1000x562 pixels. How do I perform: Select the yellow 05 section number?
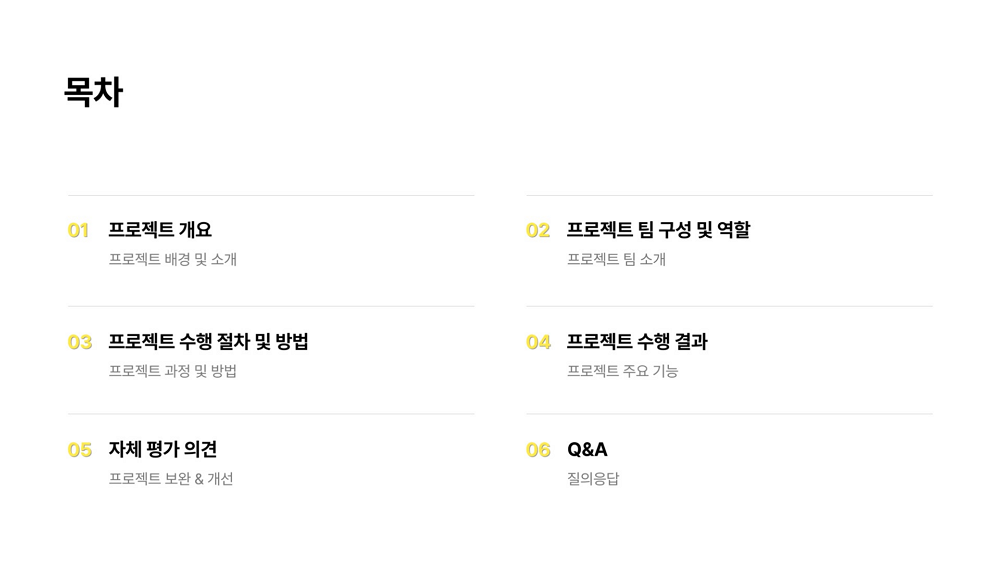pyautogui.click(x=80, y=450)
